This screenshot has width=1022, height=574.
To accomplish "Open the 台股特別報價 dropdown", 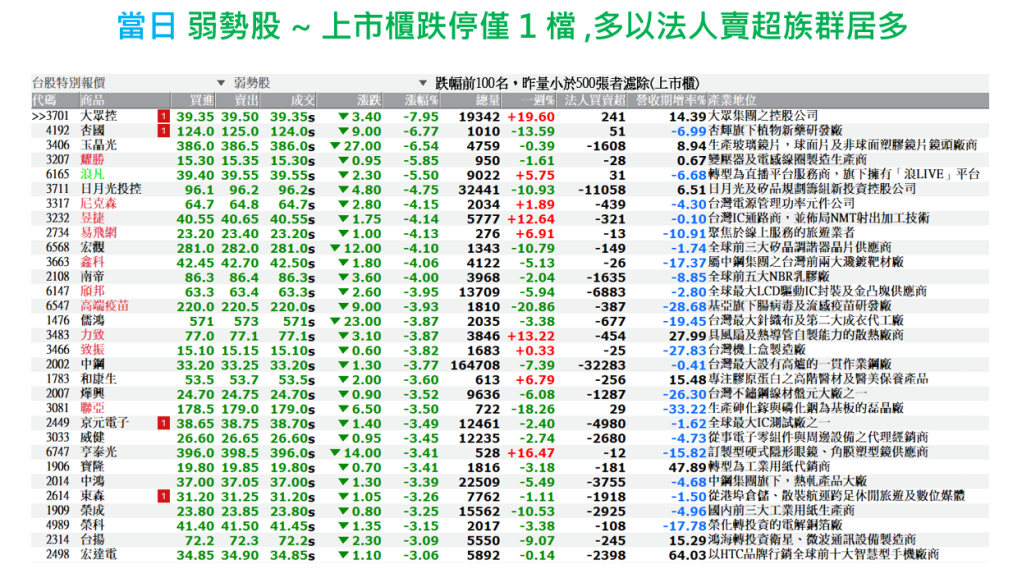I will click(x=220, y=83).
